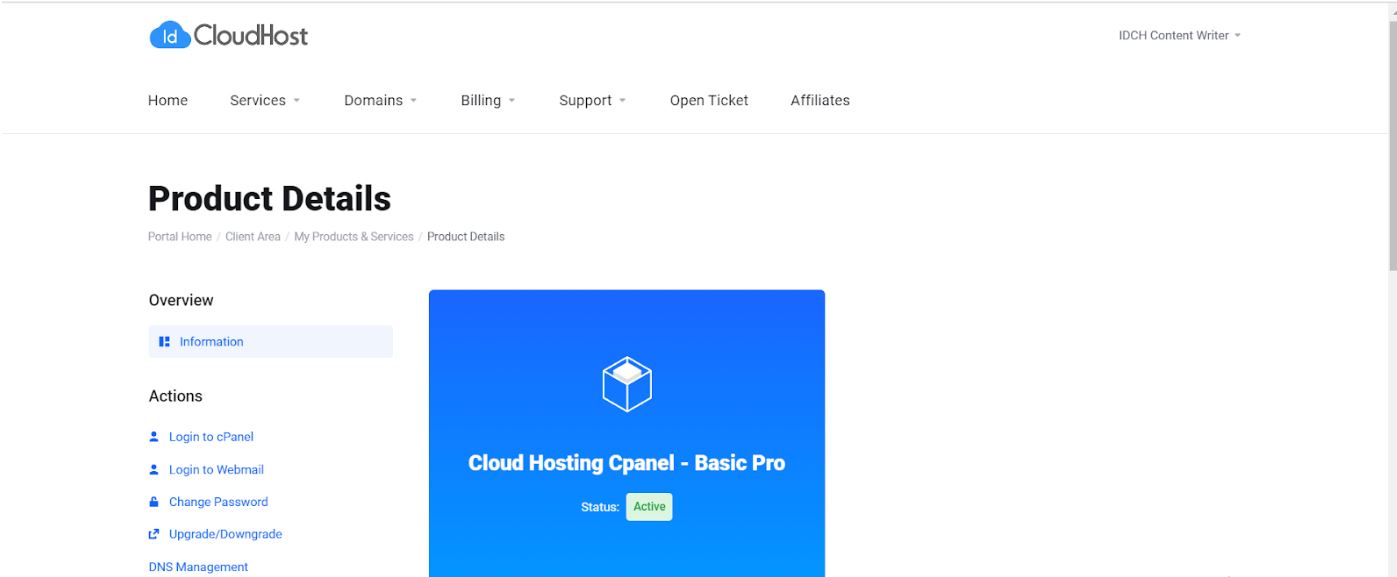Click the CloudHost cloud logo icon
Viewport: 1397px width, 577px height.
[170, 34]
